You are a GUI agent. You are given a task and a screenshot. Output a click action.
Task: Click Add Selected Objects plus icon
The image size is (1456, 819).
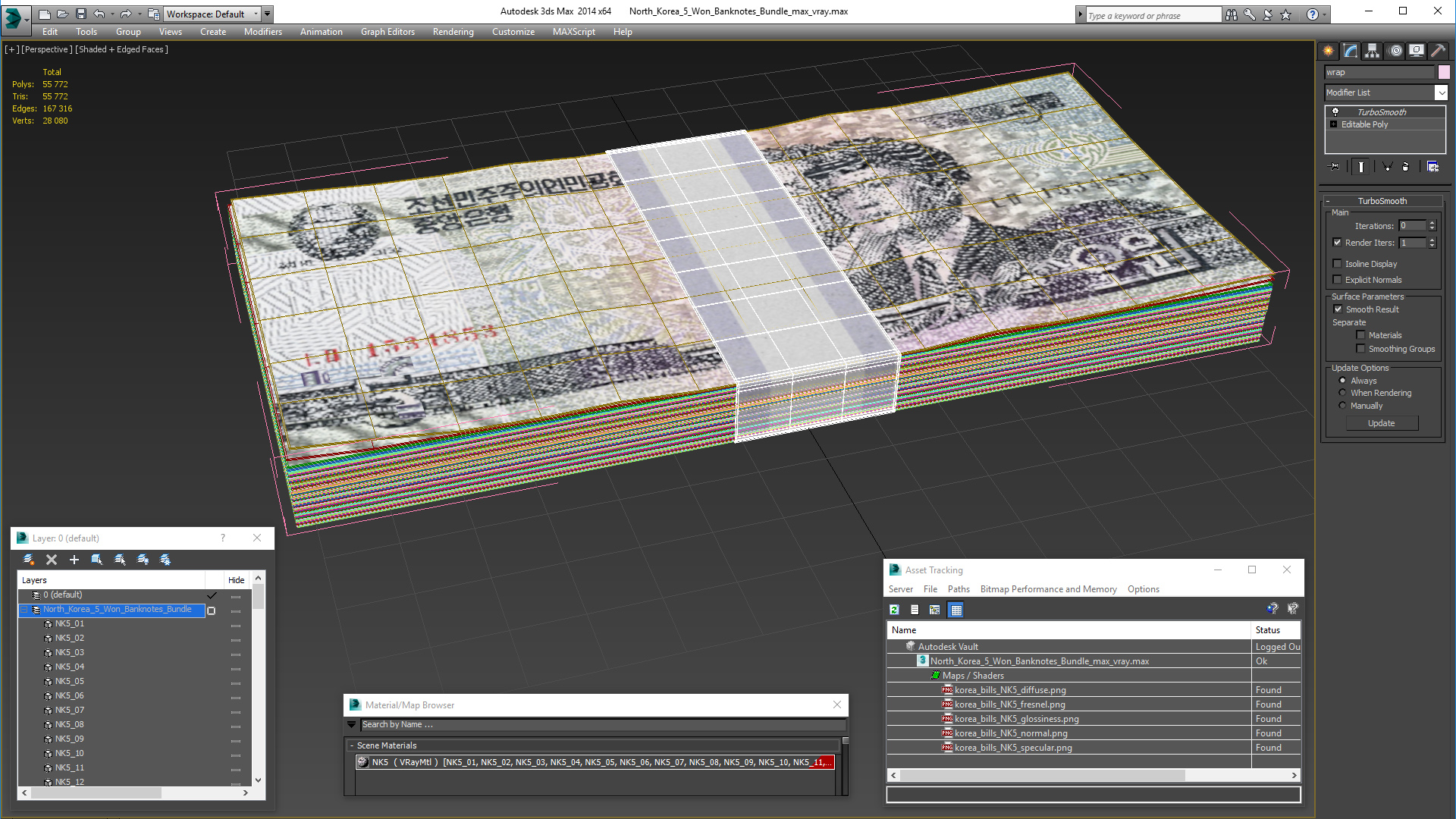click(x=74, y=560)
